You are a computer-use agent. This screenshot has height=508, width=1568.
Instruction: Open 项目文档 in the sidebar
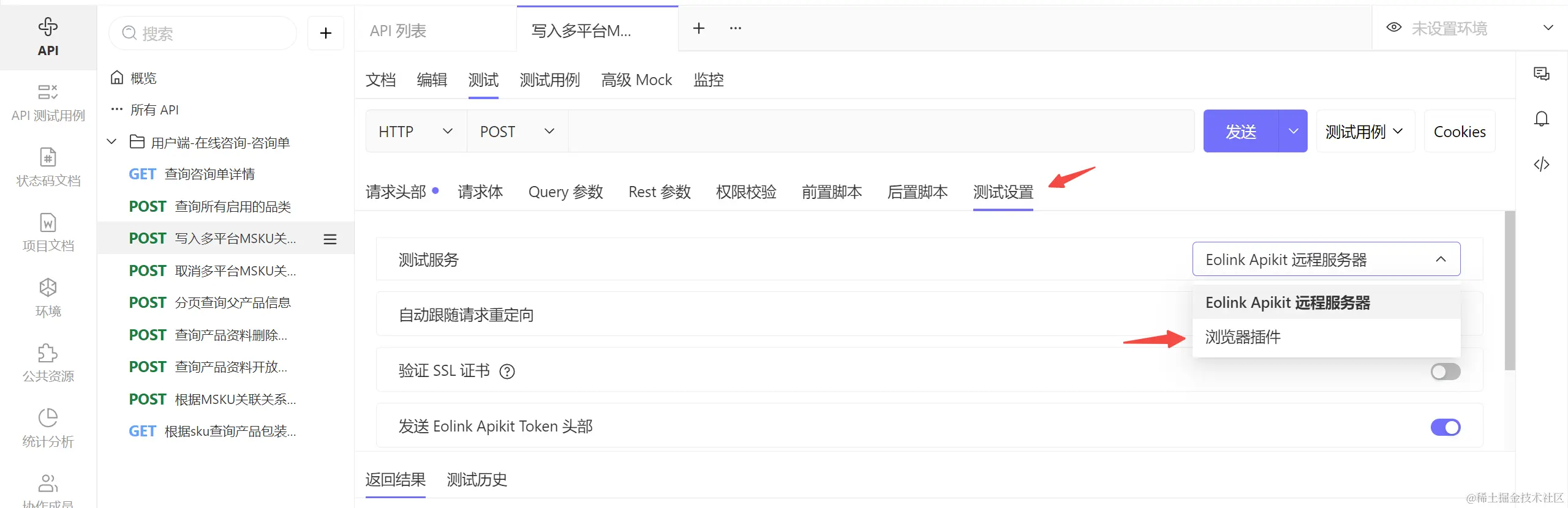pyautogui.click(x=48, y=233)
